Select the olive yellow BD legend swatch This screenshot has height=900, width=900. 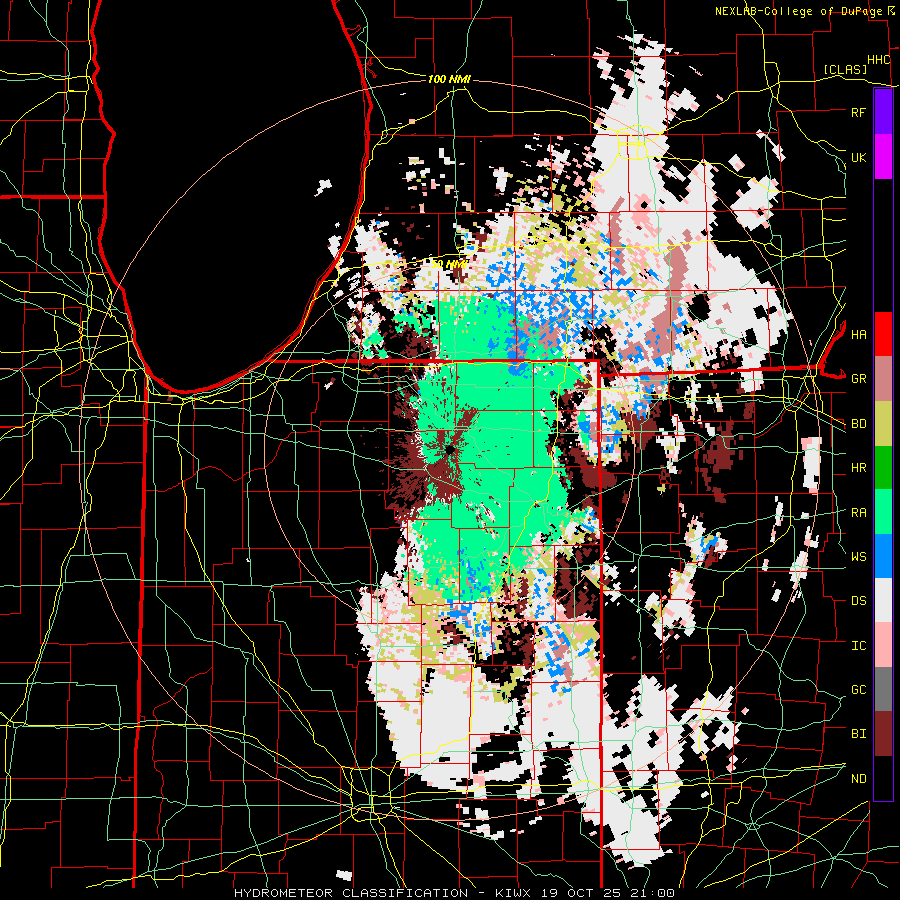883,423
